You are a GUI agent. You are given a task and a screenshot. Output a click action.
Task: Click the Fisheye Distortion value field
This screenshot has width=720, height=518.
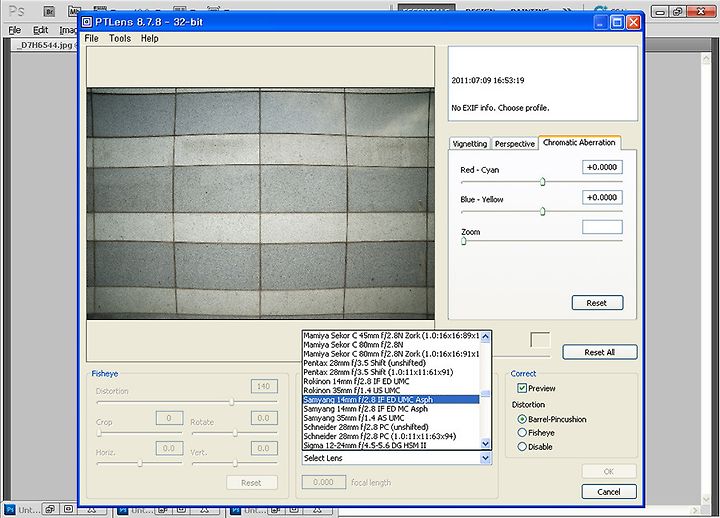(264, 386)
